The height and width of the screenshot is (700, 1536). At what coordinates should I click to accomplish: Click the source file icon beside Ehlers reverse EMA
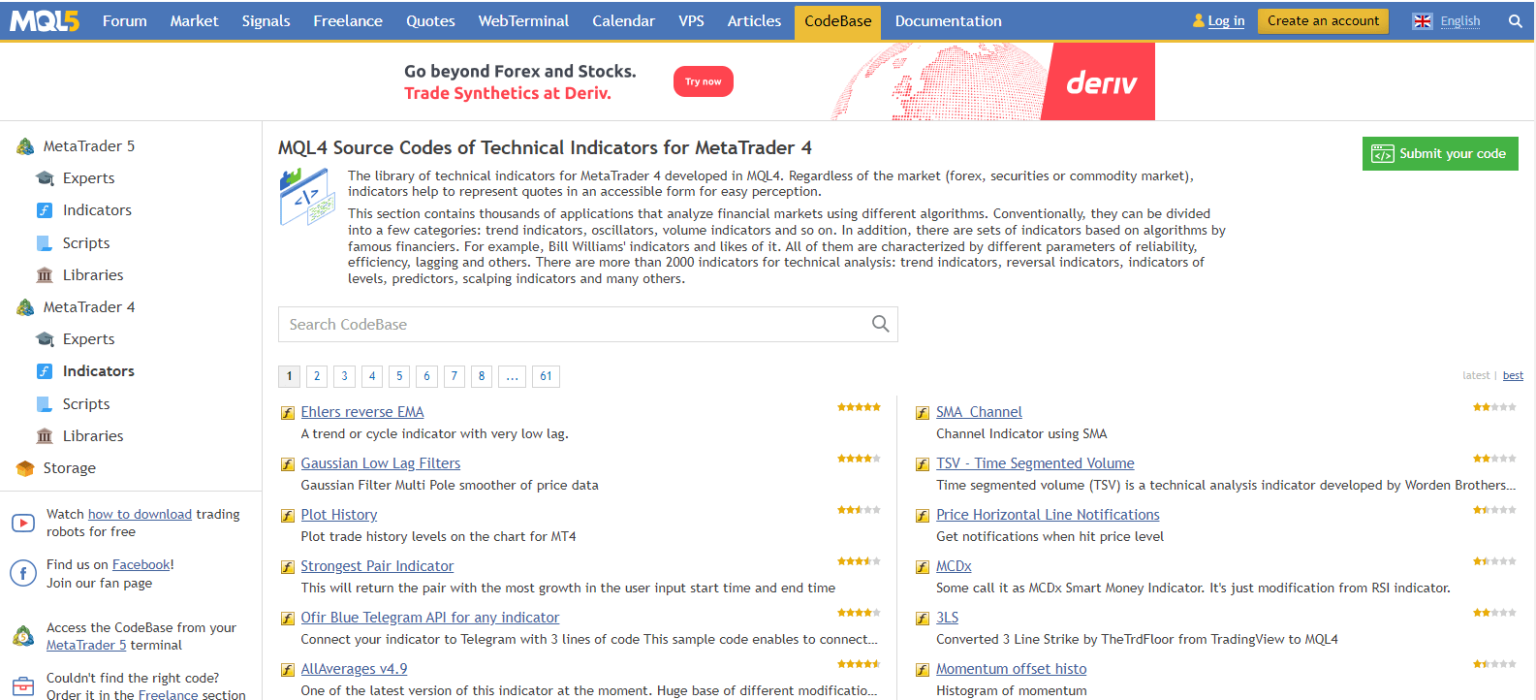[x=287, y=412]
